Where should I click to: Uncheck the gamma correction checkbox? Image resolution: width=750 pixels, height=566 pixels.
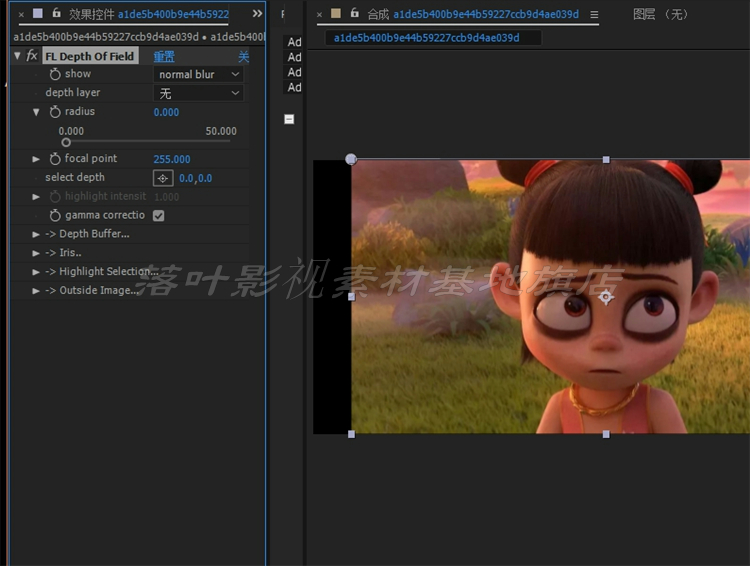point(159,216)
